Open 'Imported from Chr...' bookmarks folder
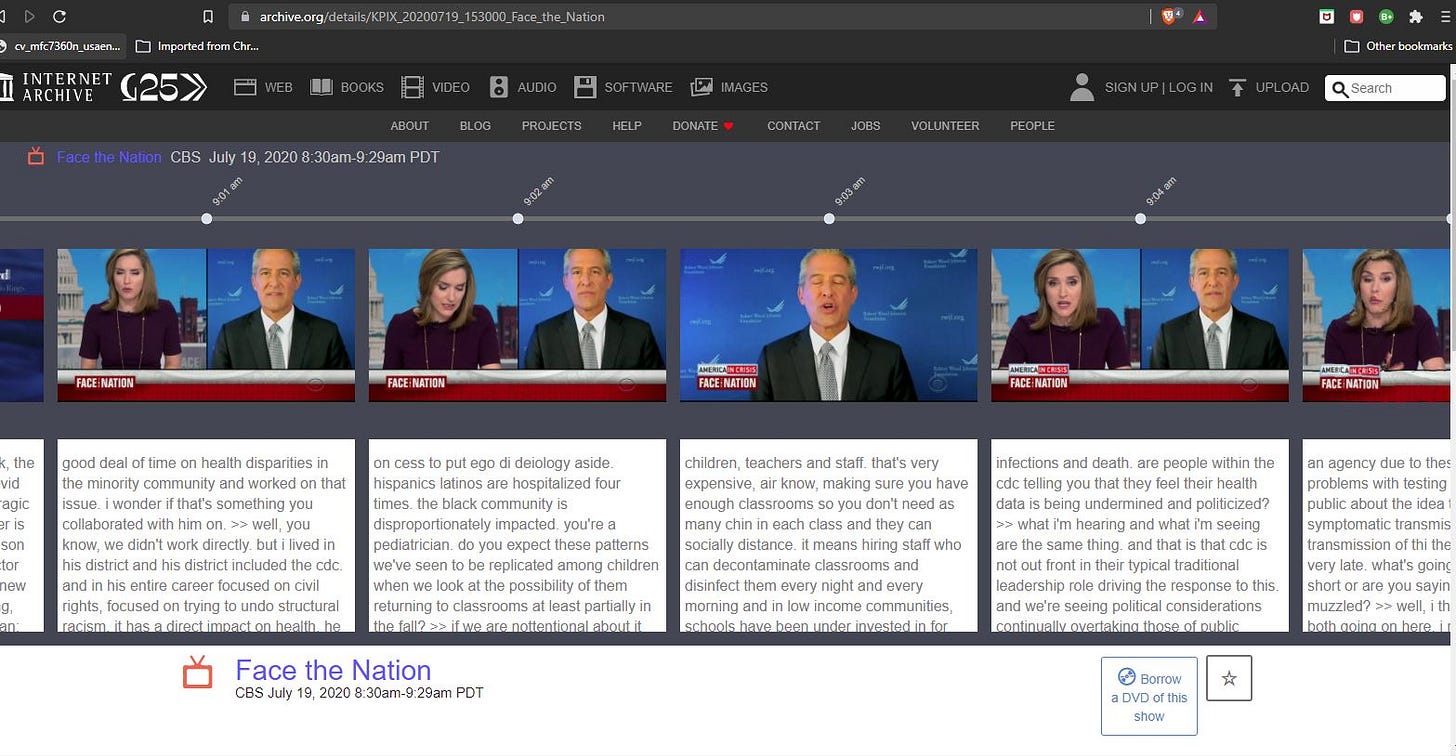1456x756 pixels. (197, 46)
